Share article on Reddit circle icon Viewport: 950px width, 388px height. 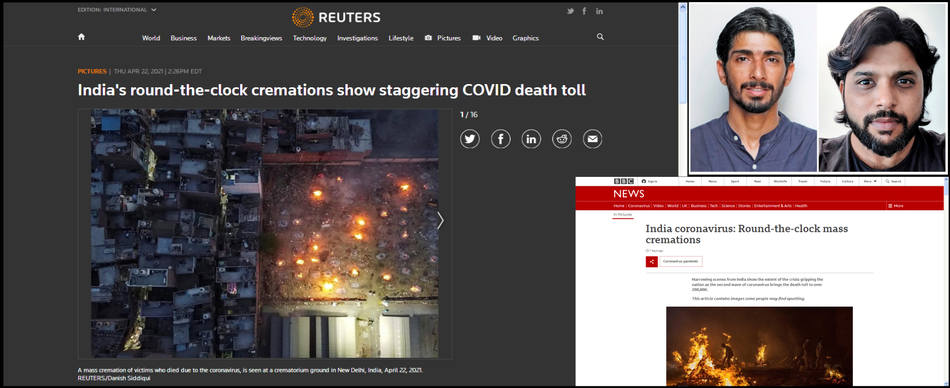(x=562, y=139)
